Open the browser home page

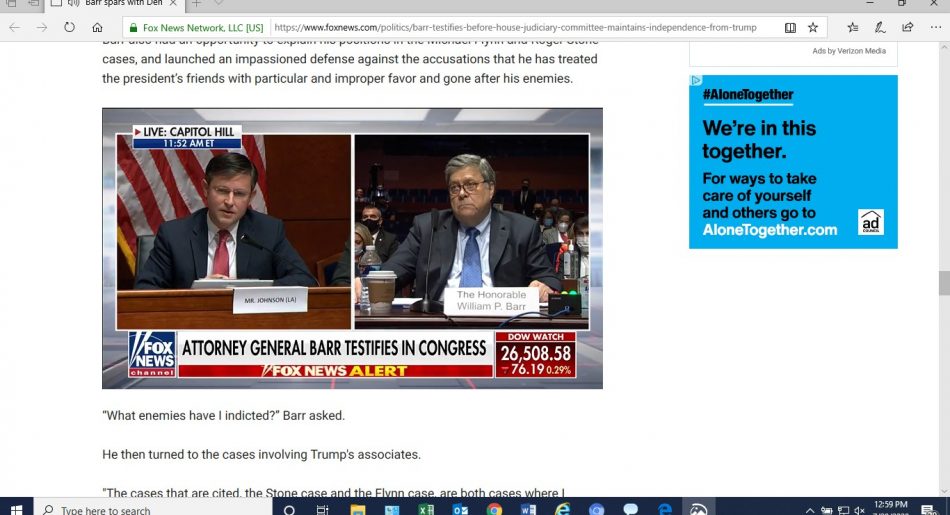point(98,27)
